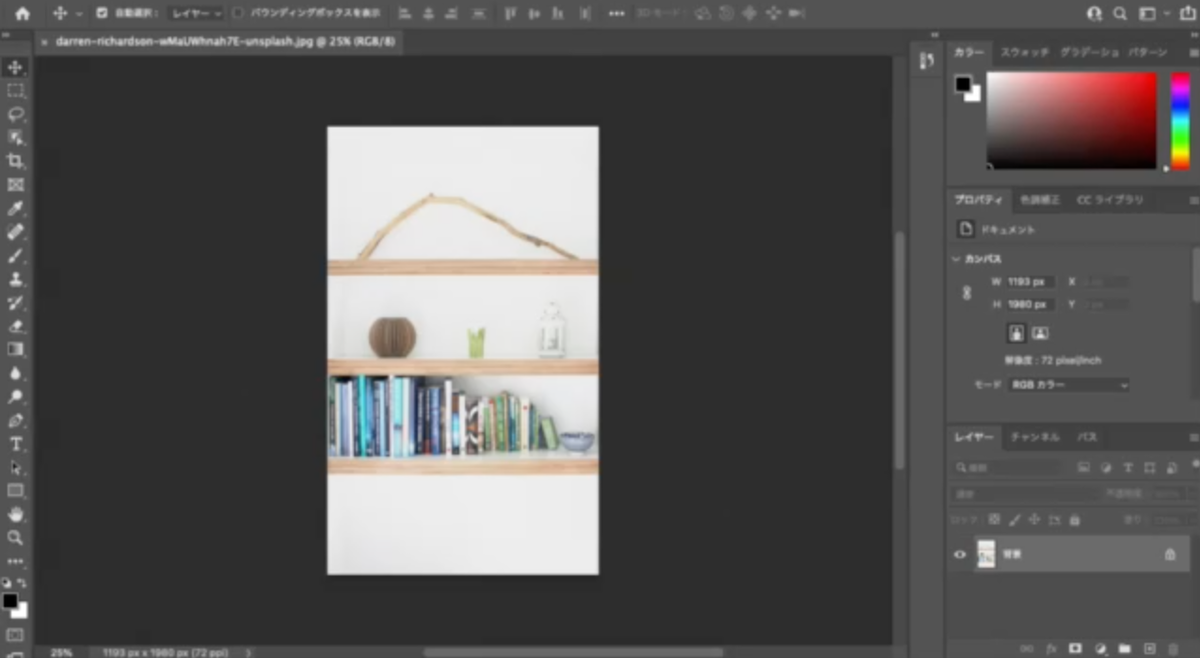Select the Crop tool
This screenshot has height=658, width=1200.
tap(15, 161)
